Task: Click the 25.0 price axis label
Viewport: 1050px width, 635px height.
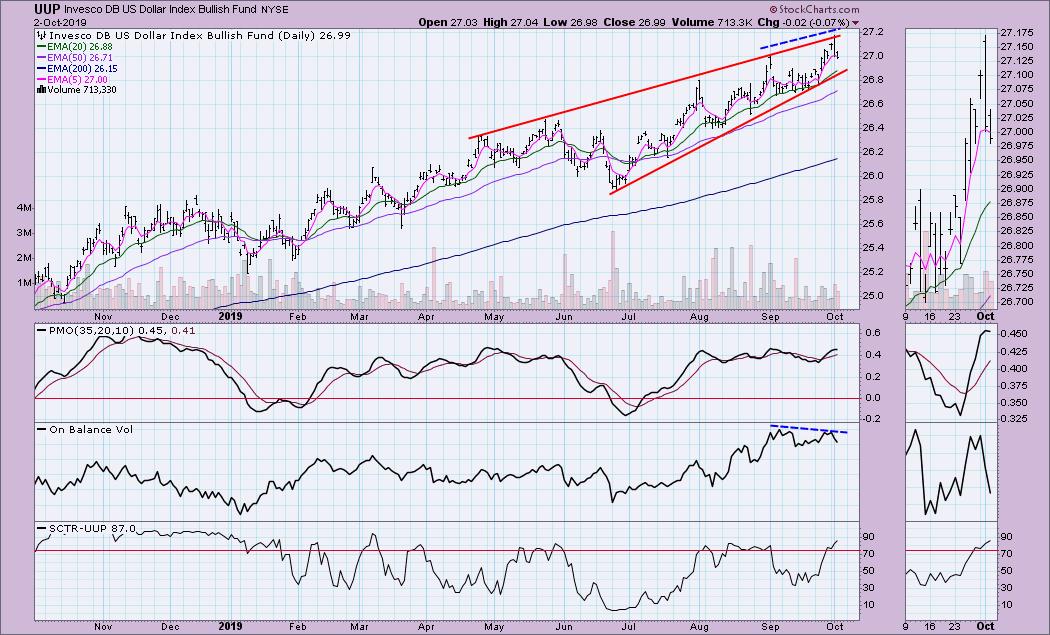Action: tap(871, 296)
